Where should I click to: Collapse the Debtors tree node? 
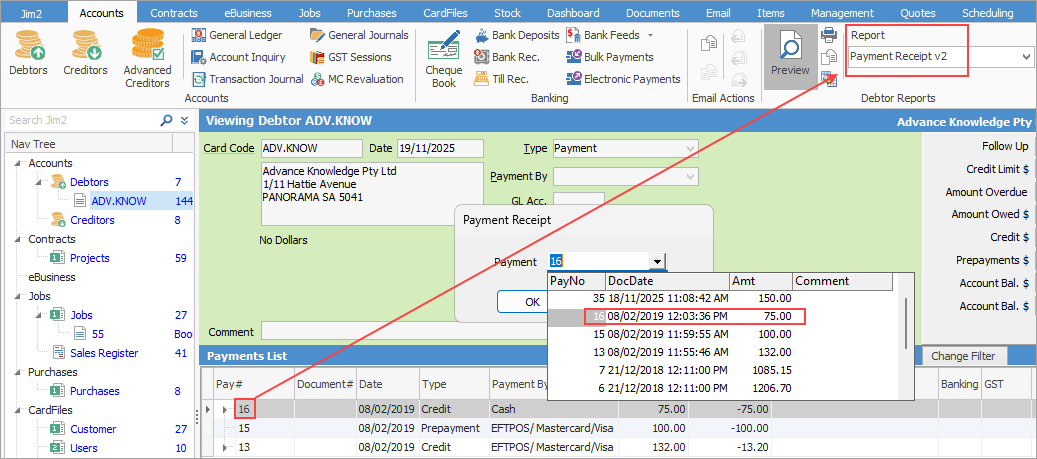(x=40, y=182)
